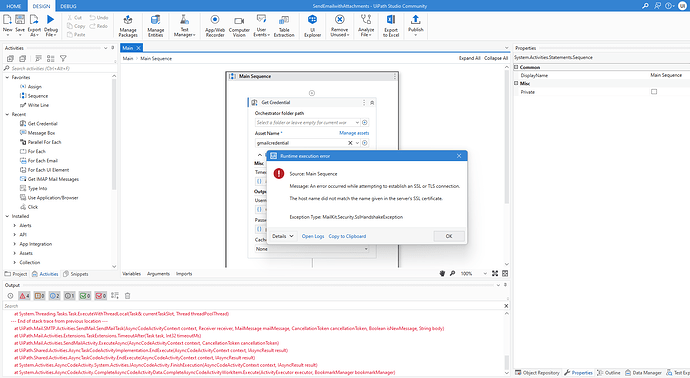Click Analyze File ribbon icon
This screenshot has height=378, width=690.
pyautogui.click(x=366, y=26)
